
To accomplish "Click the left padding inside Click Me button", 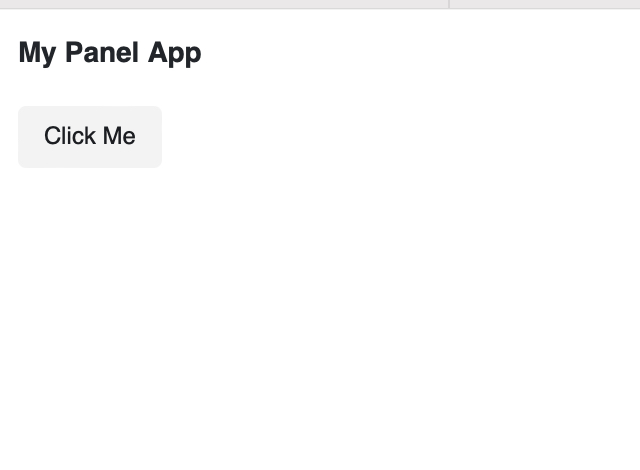I will click(x=30, y=137).
